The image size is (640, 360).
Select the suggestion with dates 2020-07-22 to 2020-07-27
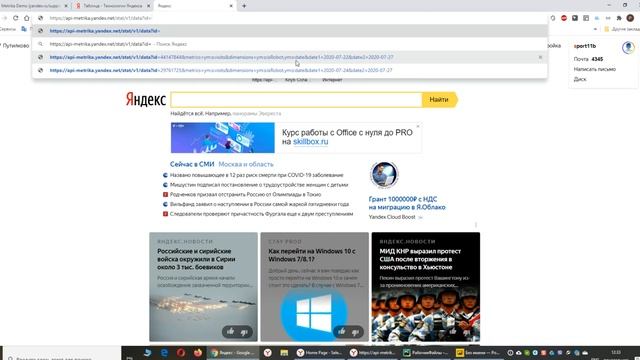(290, 57)
